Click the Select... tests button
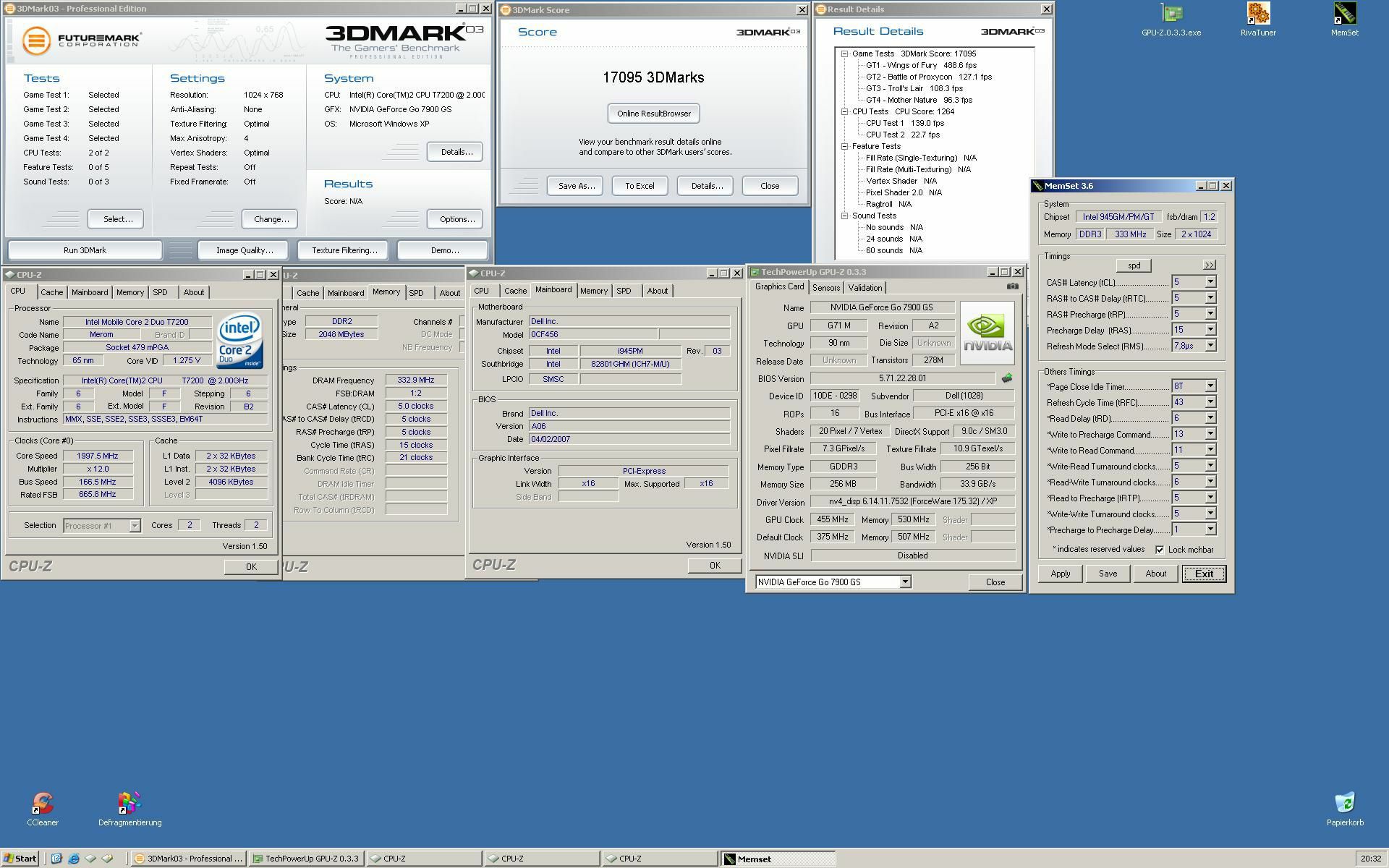The height and width of the screenshot is (868, 1389). (x=117, y=219)
